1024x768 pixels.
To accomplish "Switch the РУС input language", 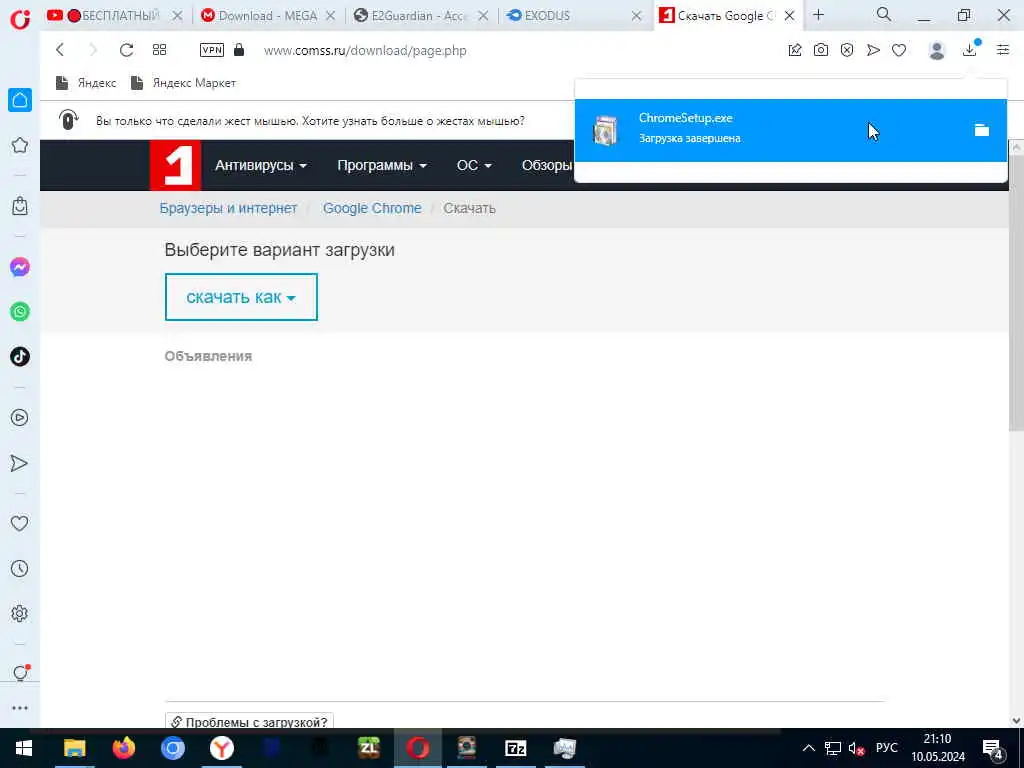I will coord(886,748).
